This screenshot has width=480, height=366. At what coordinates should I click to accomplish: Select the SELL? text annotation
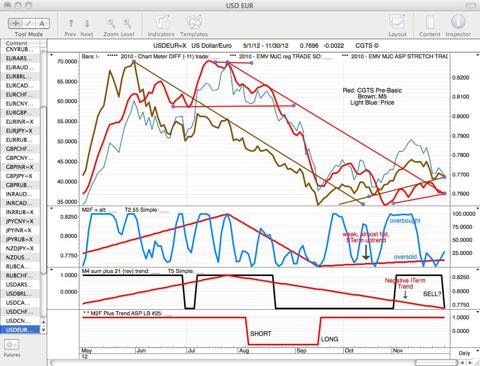pyautogui.click(x=432, y=294)
